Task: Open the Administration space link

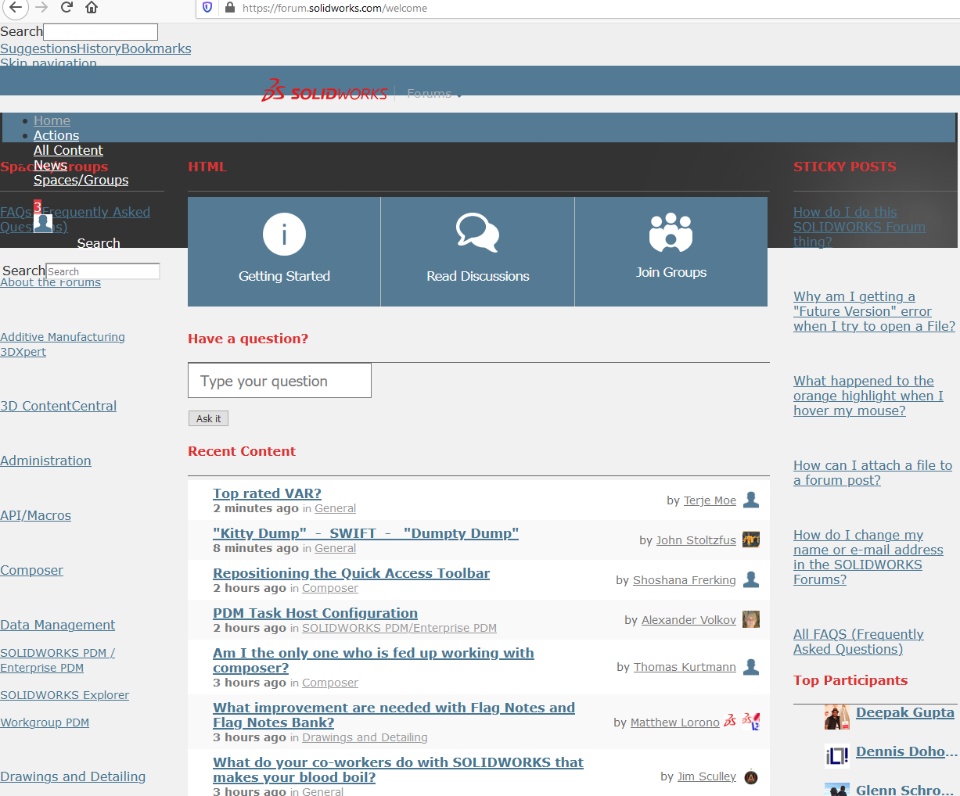Action: [45, 460]
